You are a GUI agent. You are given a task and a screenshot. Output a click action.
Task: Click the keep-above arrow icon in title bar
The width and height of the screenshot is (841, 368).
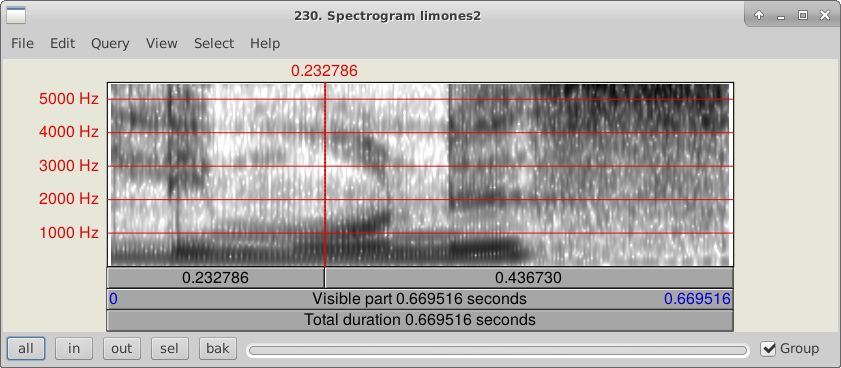click(758, 16)
